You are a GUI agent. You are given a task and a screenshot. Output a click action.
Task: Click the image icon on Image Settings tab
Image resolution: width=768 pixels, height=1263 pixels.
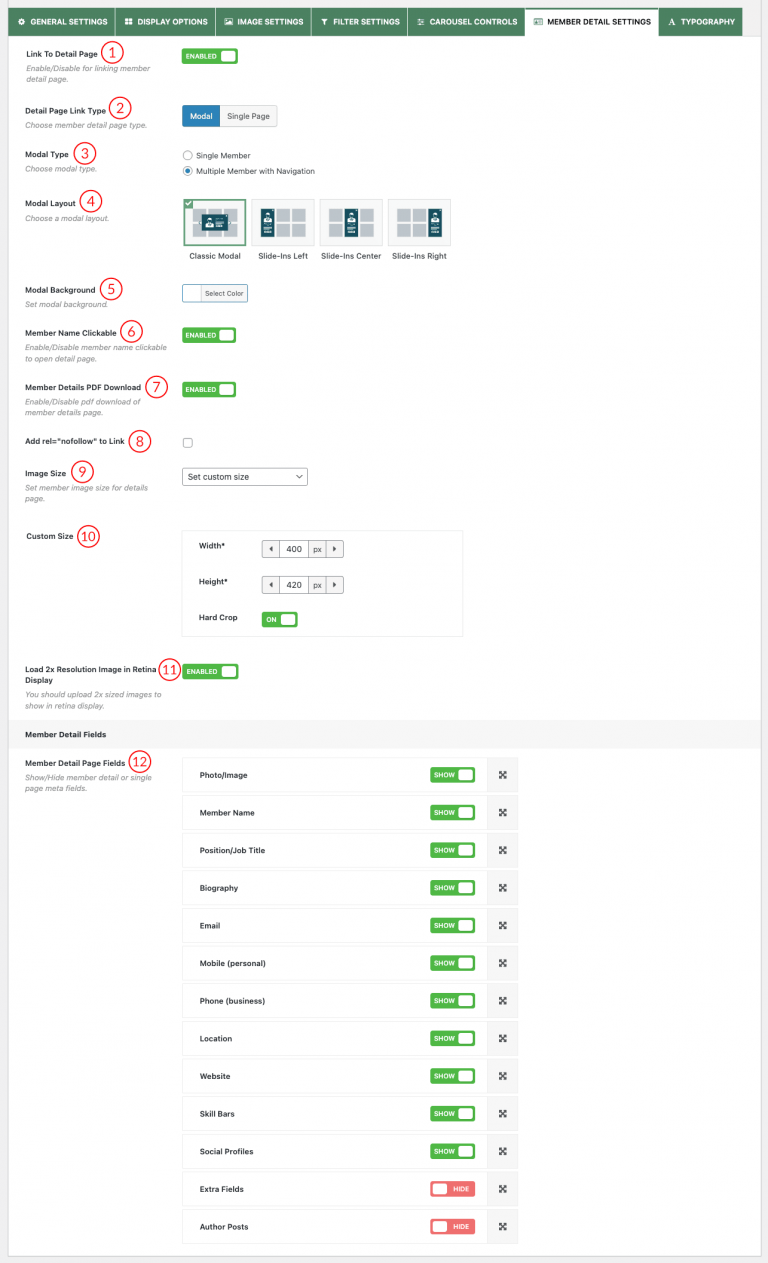(227, 21)
